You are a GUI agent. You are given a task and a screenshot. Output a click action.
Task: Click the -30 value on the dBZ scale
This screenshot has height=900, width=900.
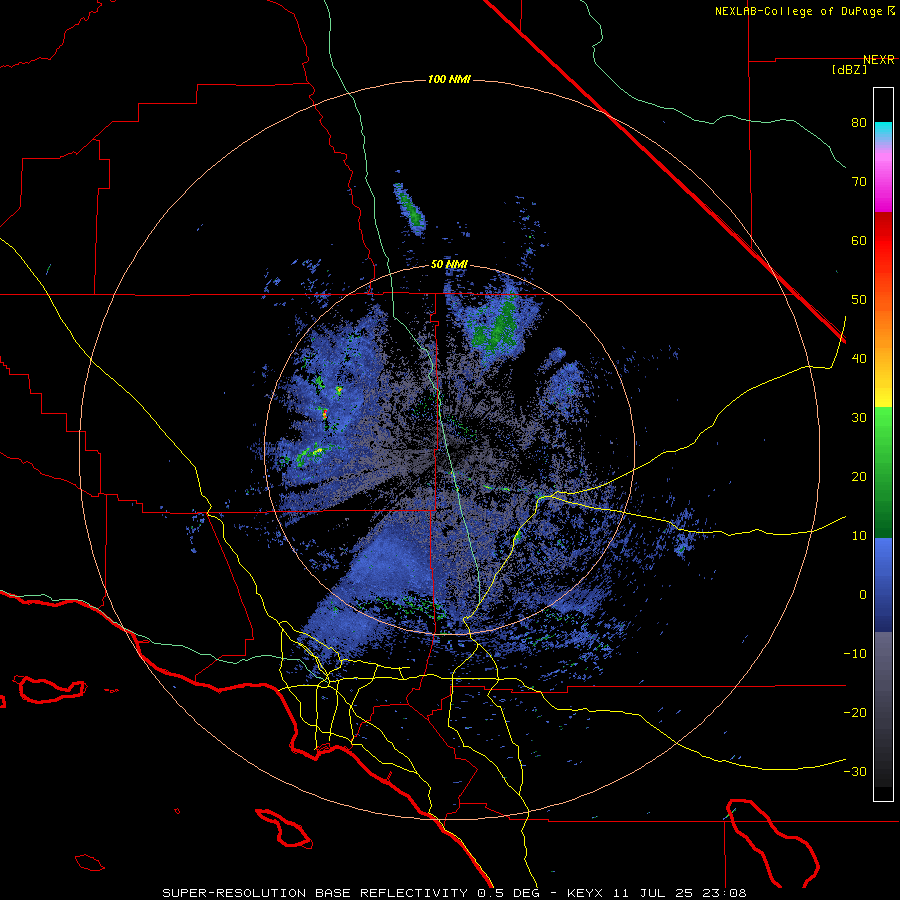click(x=855, y=772)
